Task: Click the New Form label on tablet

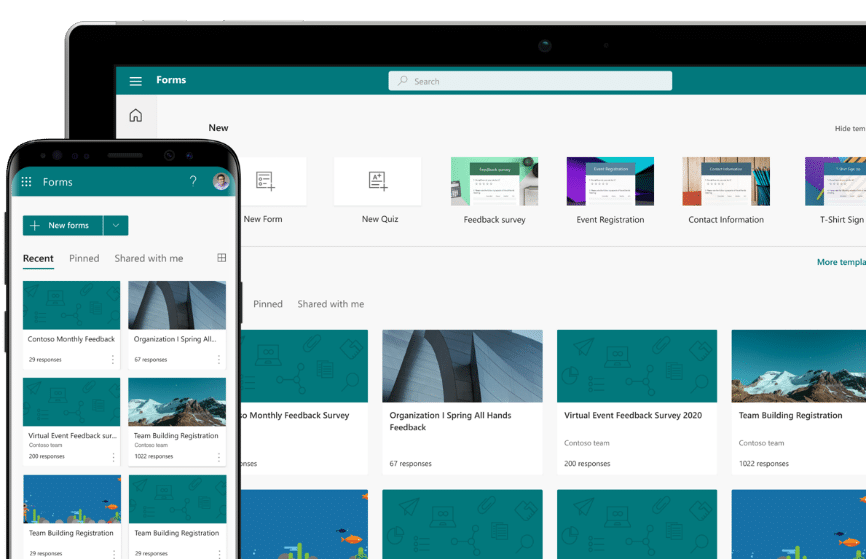Action: pos(263,219)
